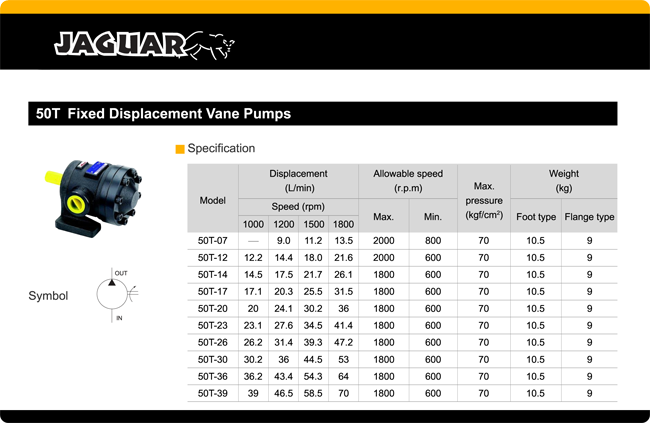The height and width of the screenshot is (423, 650).
Task: Select model cell '50T-36'
Action: pyautogui.click(x=213, y=377)
